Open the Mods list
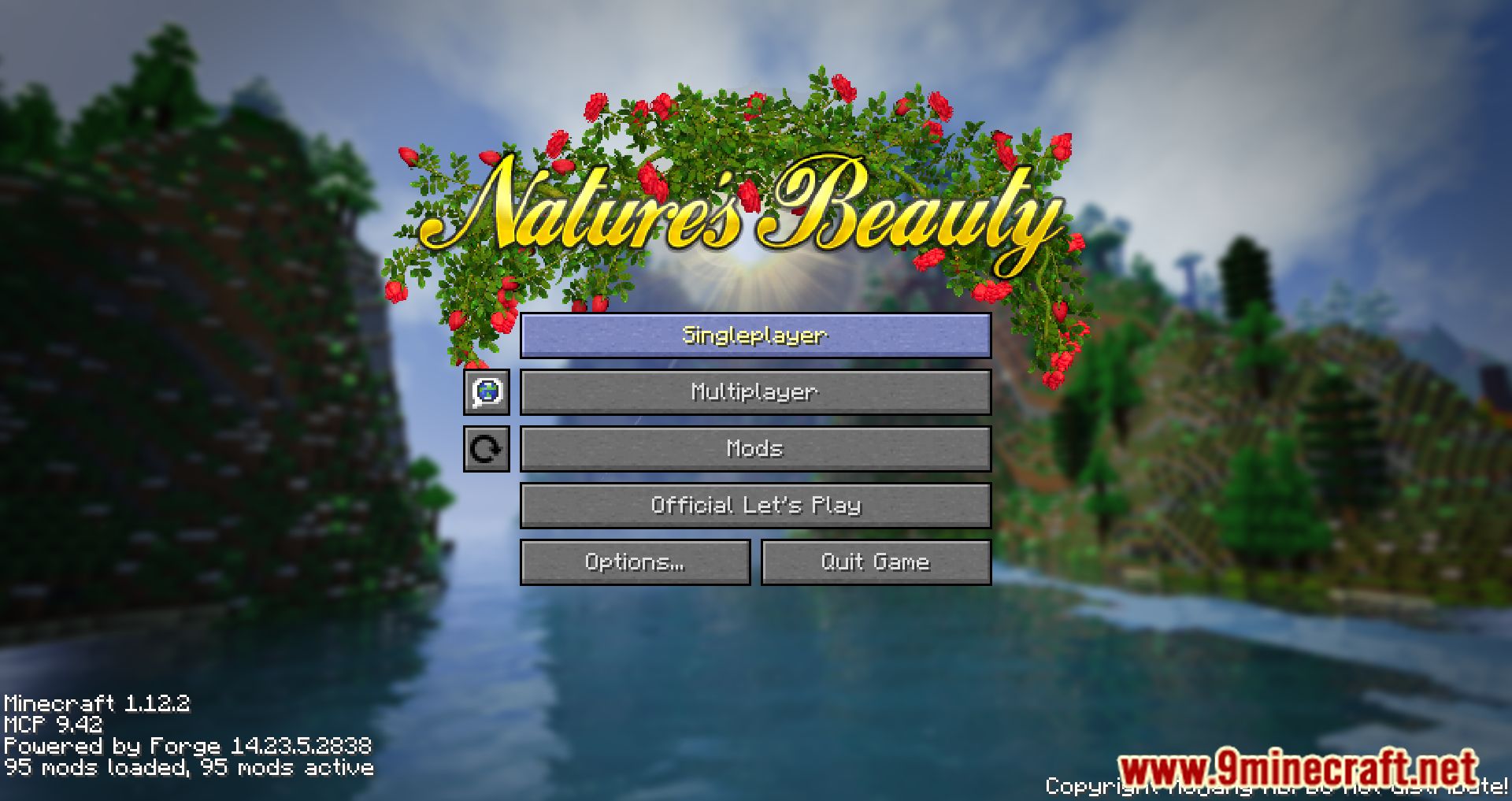The image size is (1512, 801). pyautogui.click(x=755, y=449)
